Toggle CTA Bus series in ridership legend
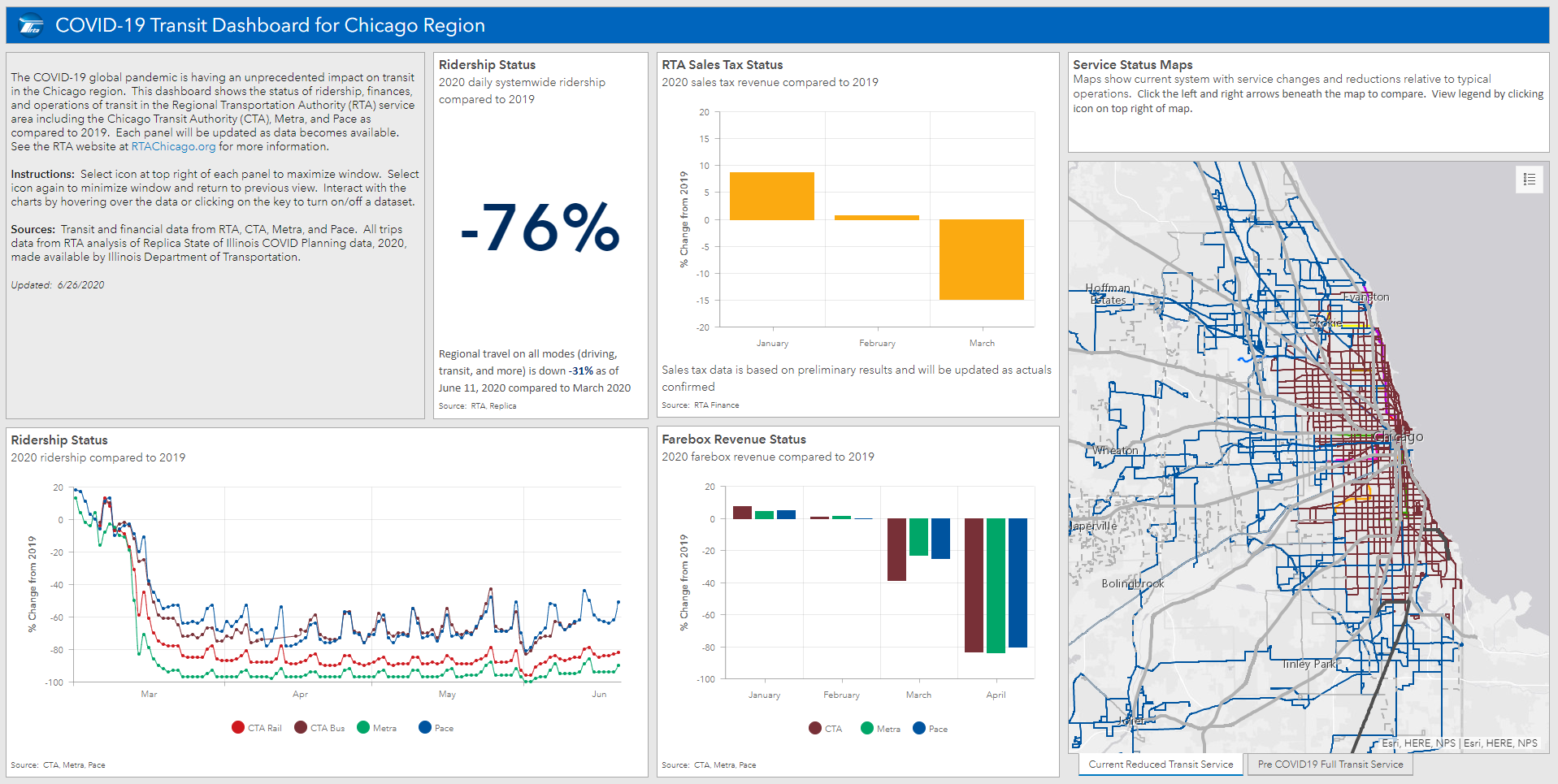 click(x=319, y=728)
